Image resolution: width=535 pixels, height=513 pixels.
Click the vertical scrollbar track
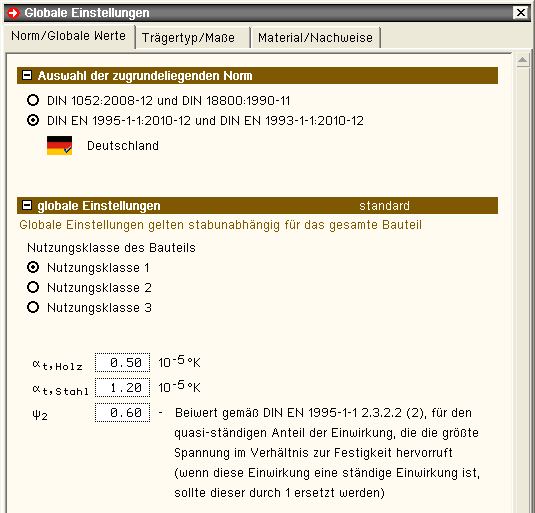coord(522,290)
